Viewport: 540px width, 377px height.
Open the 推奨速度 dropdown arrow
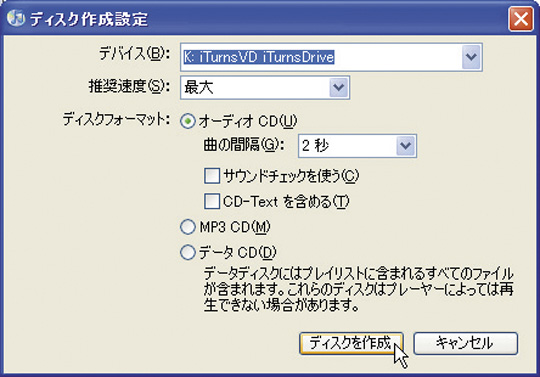click(x=339, y=87)
